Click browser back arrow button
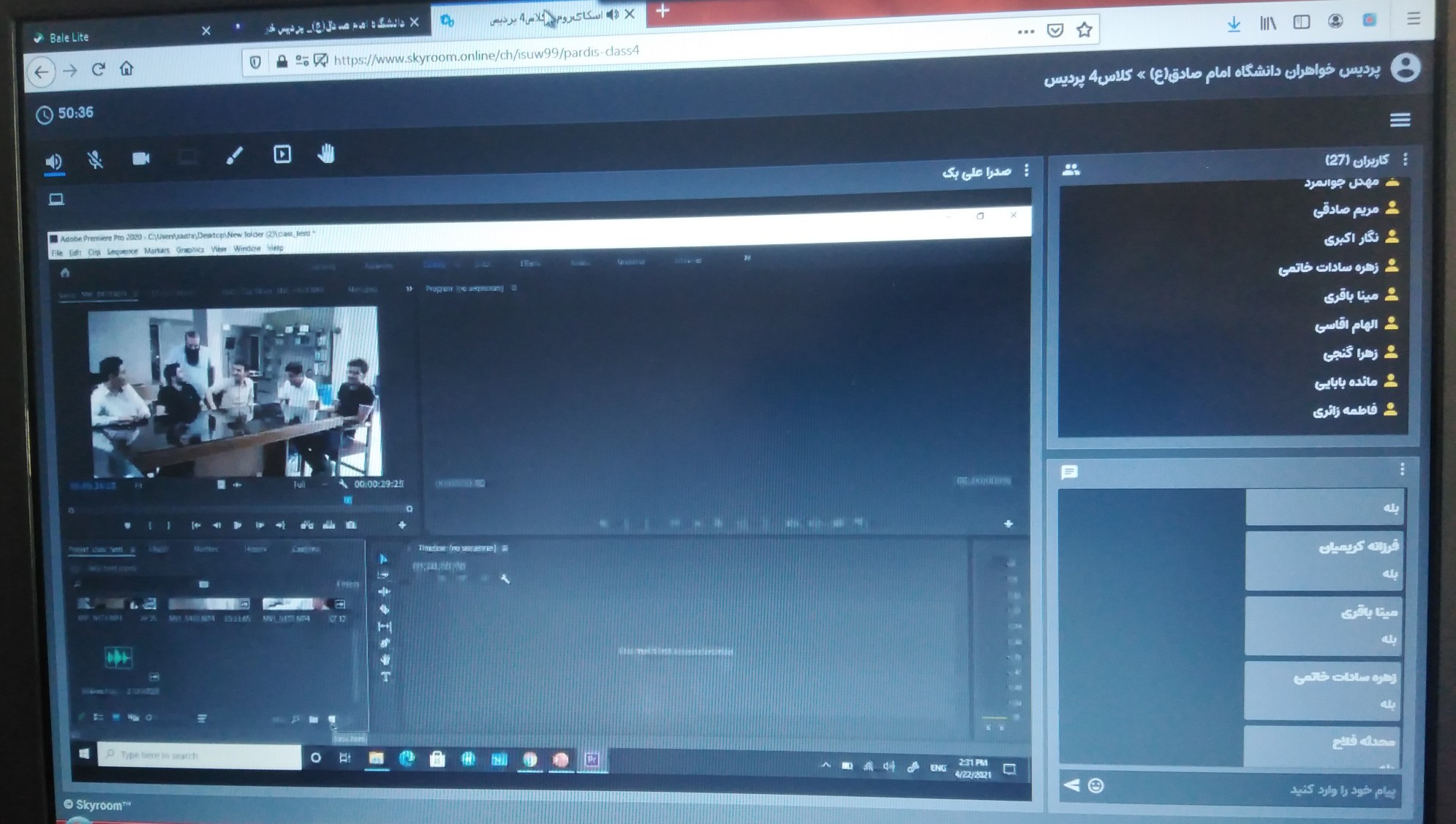Screen dimensions: 1456x824 41,72
